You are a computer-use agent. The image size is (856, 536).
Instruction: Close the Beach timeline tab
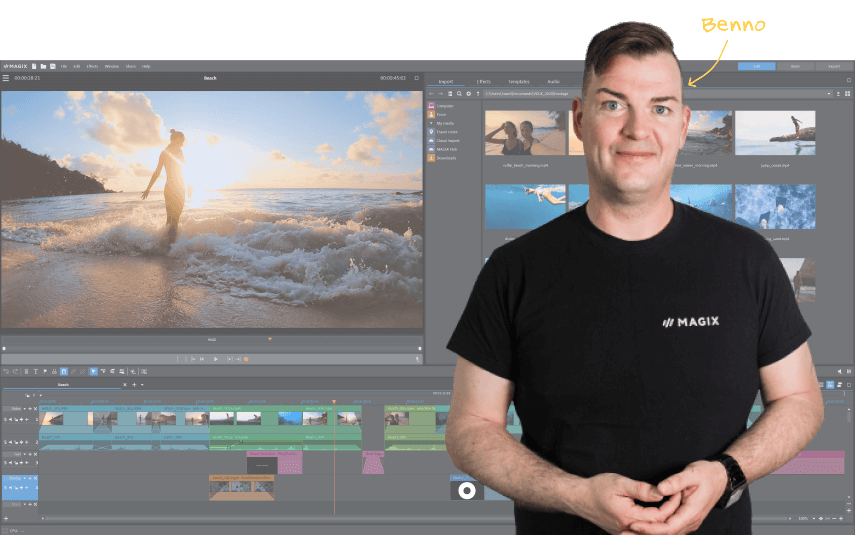click(124, 385)
